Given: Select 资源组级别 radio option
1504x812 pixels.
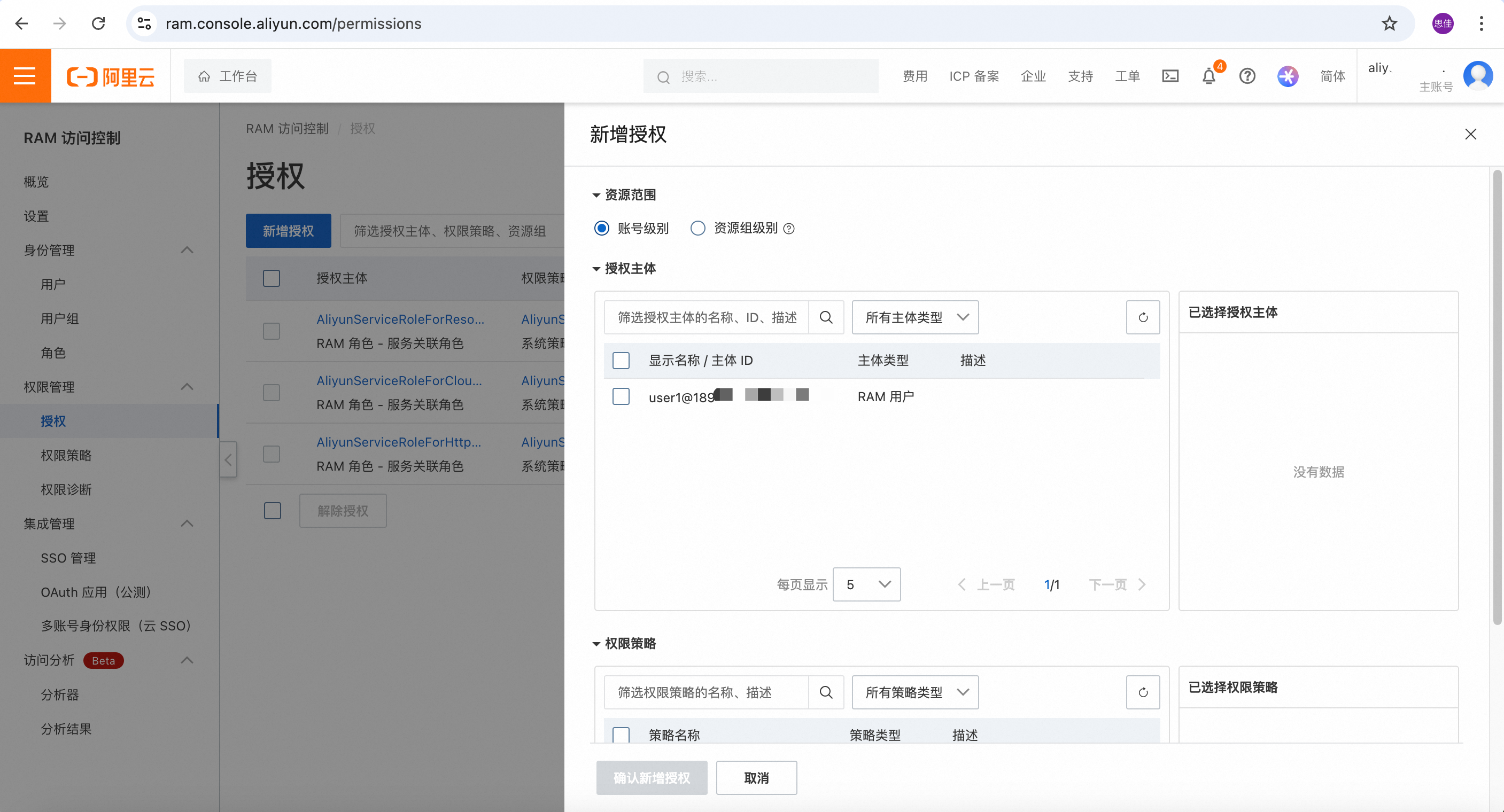Looking at the screenshot, I should (x=697, y=228).
